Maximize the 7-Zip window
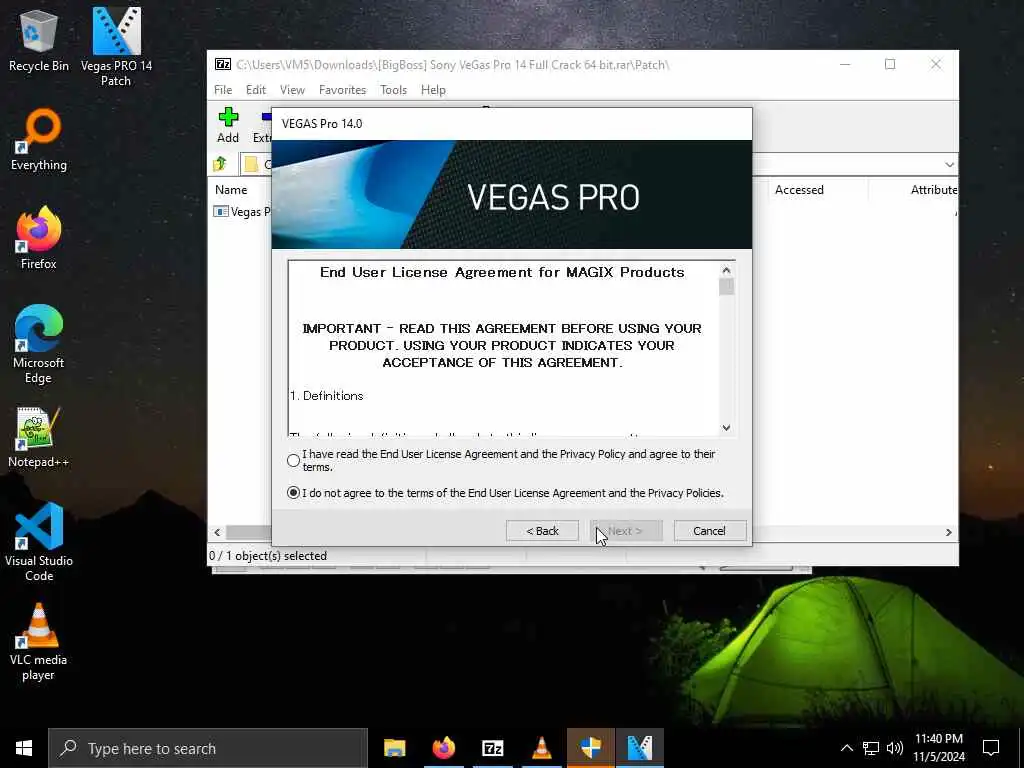 point(890,64)
